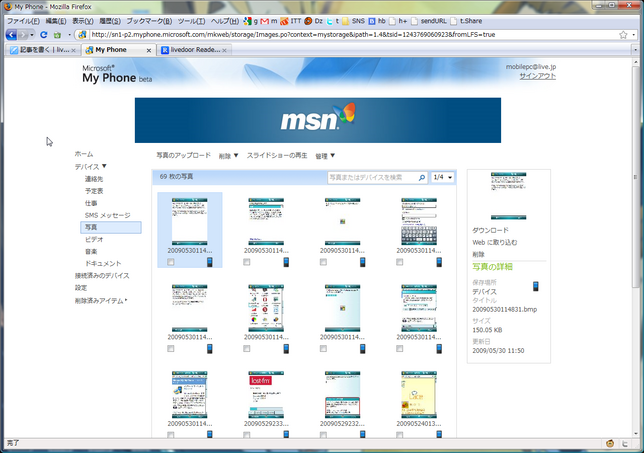Bookmark this page with the star icon
Screen dimensions: 644x453
[x=623, y=35]
